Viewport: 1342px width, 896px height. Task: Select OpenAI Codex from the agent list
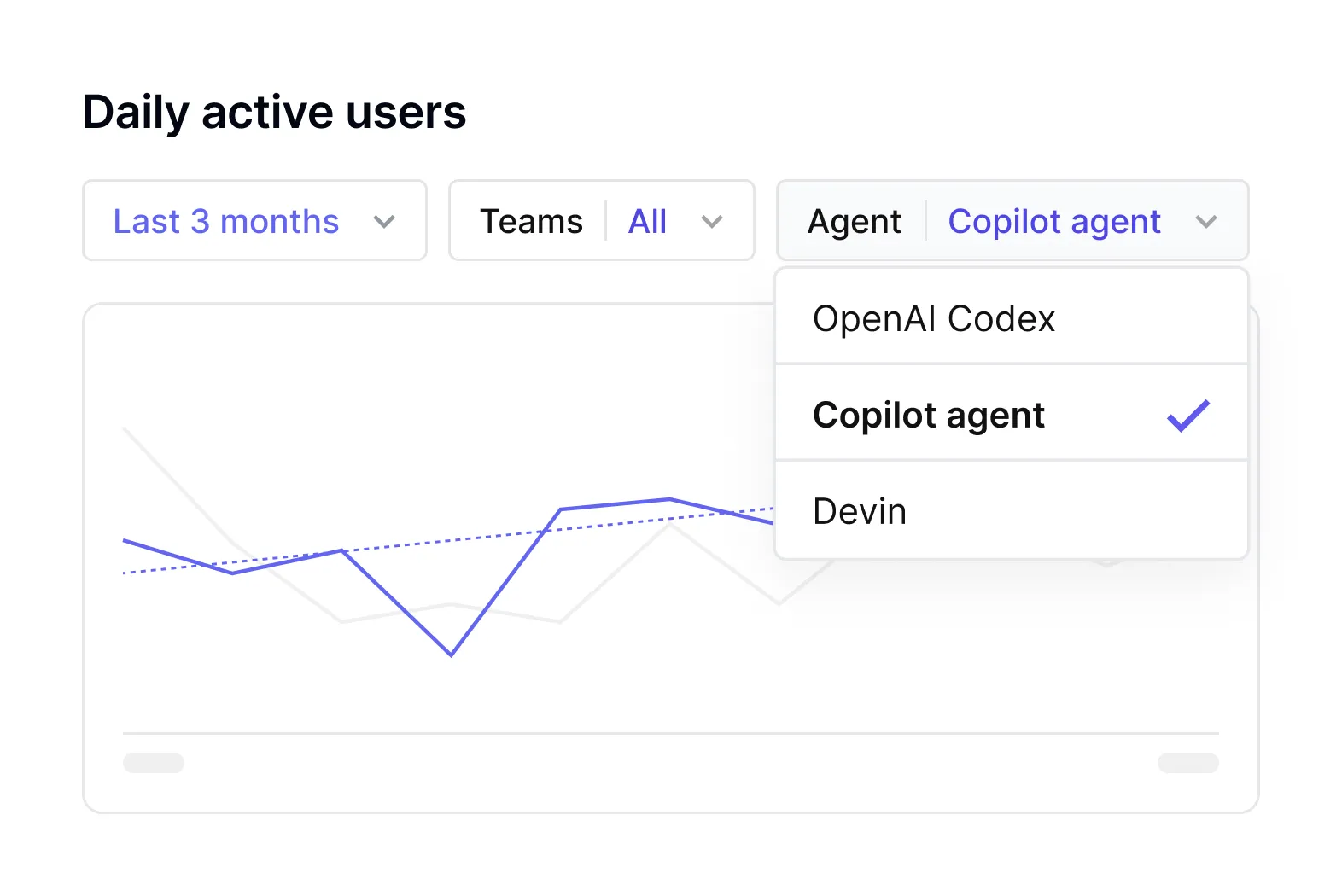[1012, 317]
